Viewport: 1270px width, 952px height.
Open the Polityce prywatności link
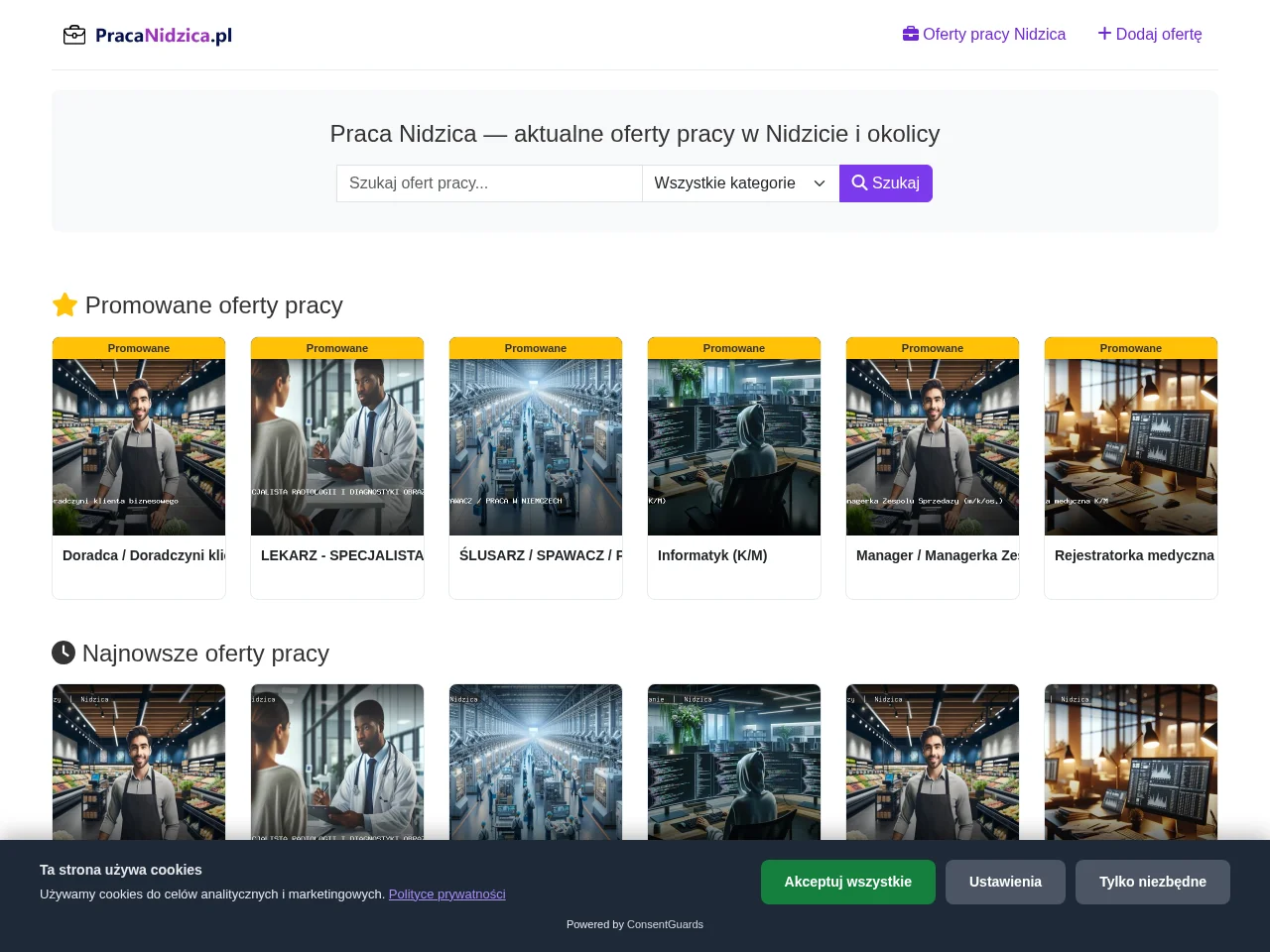click(446, 893)
